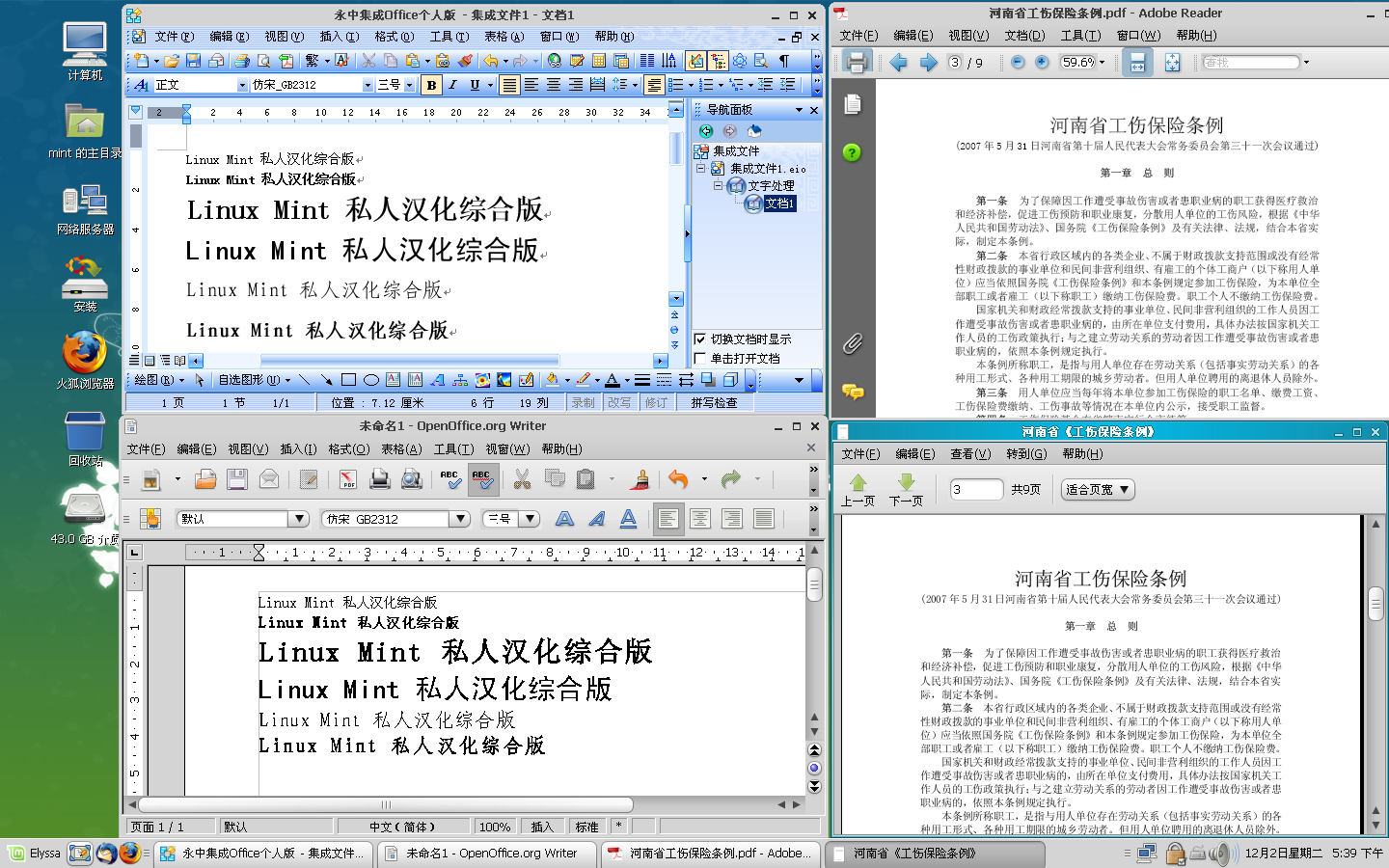Show paragraph marks (¶) in EIOffice
The width and height of the screenshot is (1389, 868).
tap(784, 61)
